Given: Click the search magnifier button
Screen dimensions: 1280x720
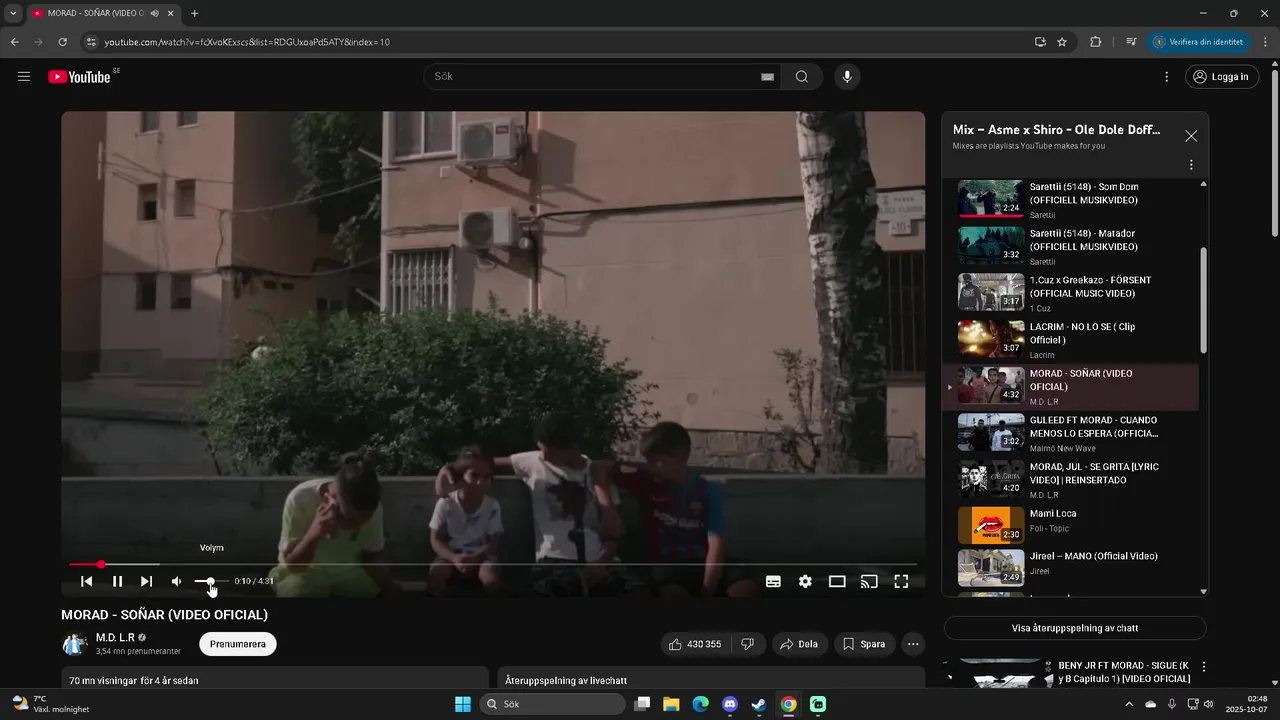Looking at the screenshot, I should 802,77.
